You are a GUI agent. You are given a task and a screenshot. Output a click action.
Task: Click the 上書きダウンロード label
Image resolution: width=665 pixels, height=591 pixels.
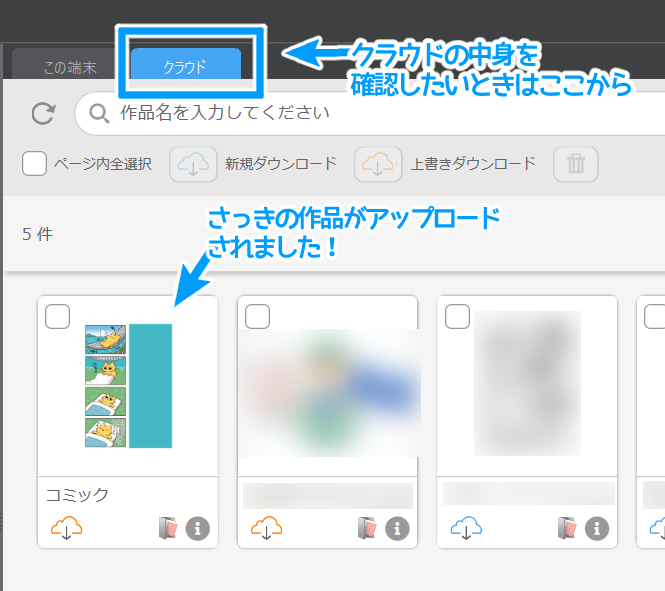pos(473,164)
